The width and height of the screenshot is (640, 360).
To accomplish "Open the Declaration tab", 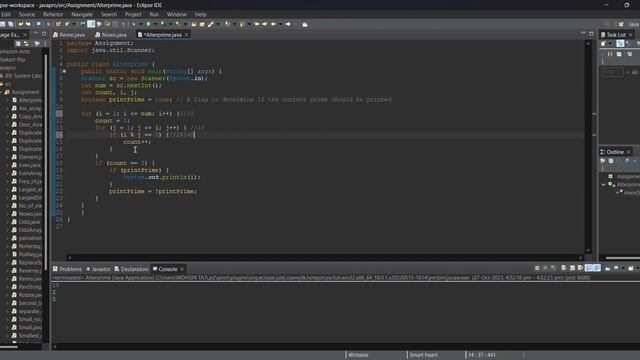I will pyautogui.click(x=131, y=269).
